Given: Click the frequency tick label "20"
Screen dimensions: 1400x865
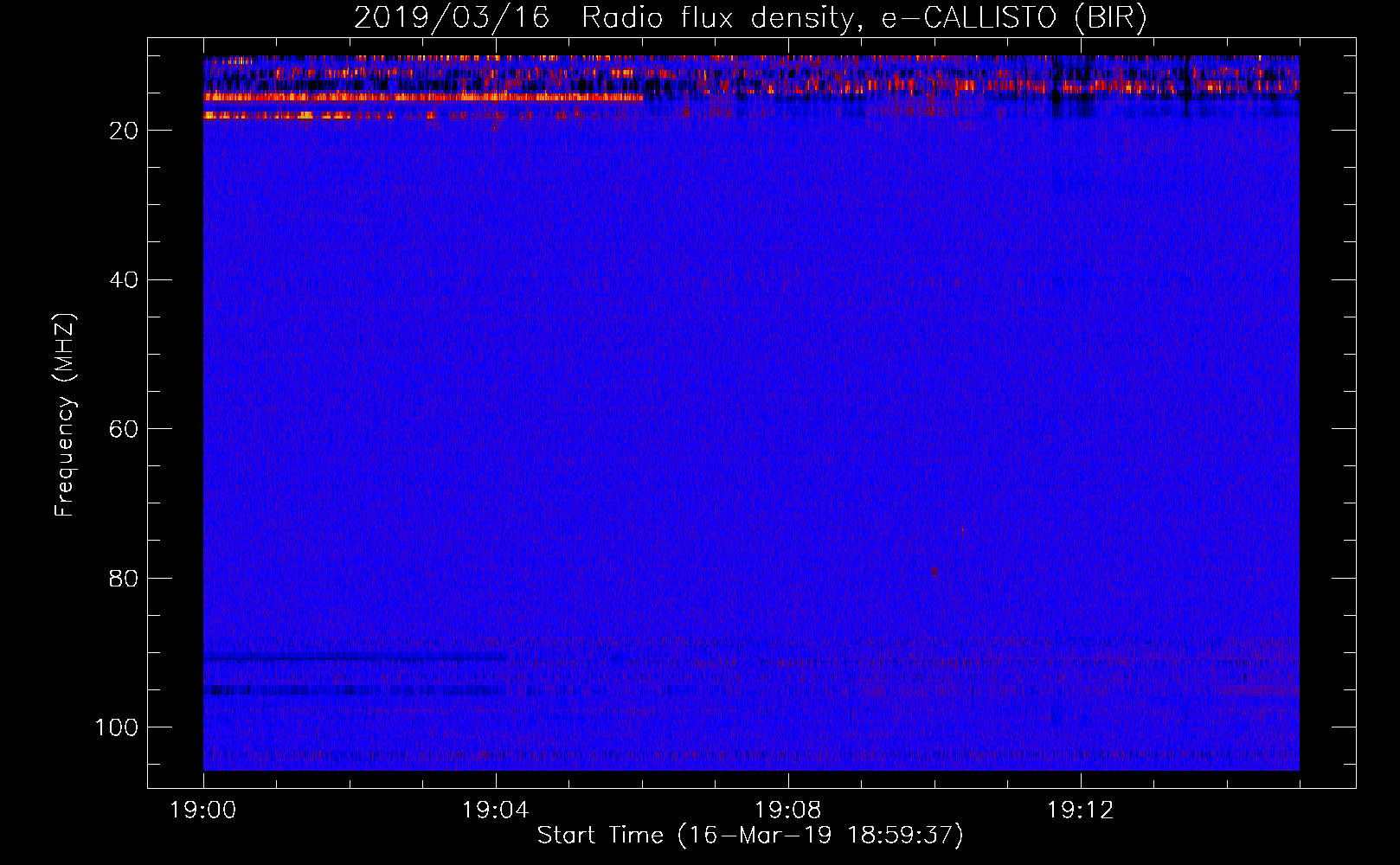Looking at the screenshot, I should (x=124, y=131).
